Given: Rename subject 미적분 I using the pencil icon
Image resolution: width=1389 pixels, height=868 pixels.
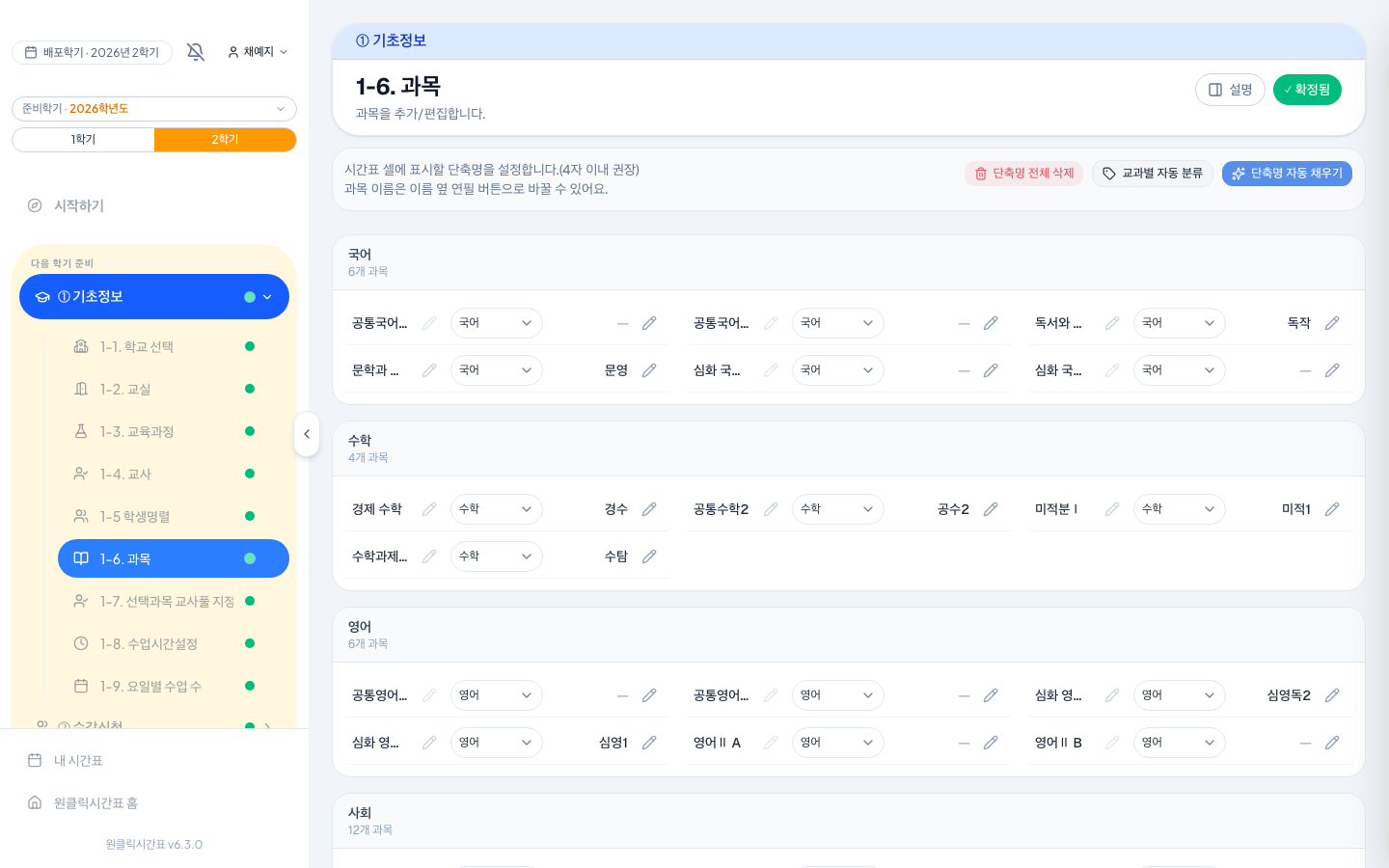Looking at the screenshot, I should point(1112,509).
